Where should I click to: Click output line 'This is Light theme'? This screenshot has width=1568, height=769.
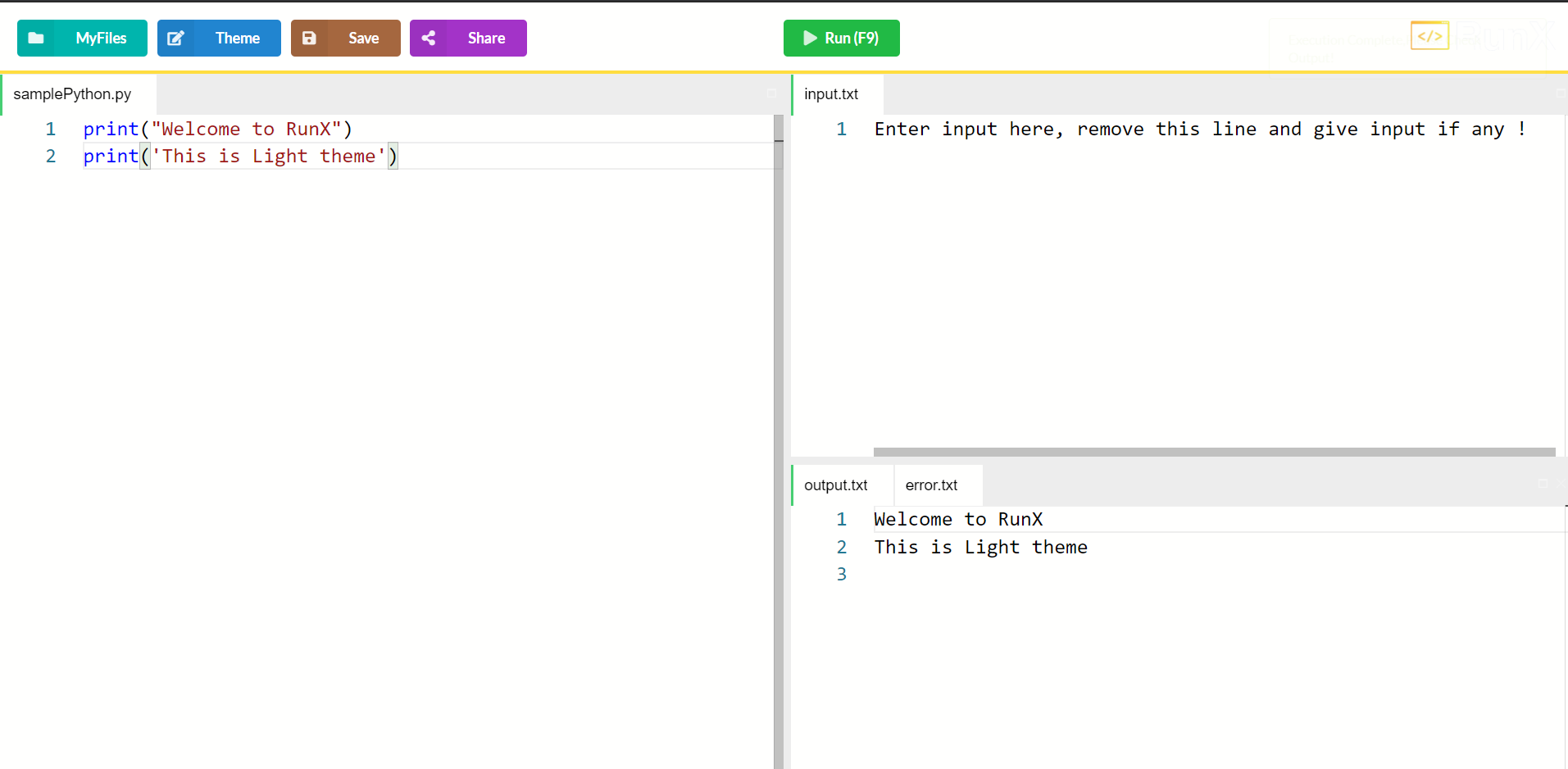click(x=980, y=547)
